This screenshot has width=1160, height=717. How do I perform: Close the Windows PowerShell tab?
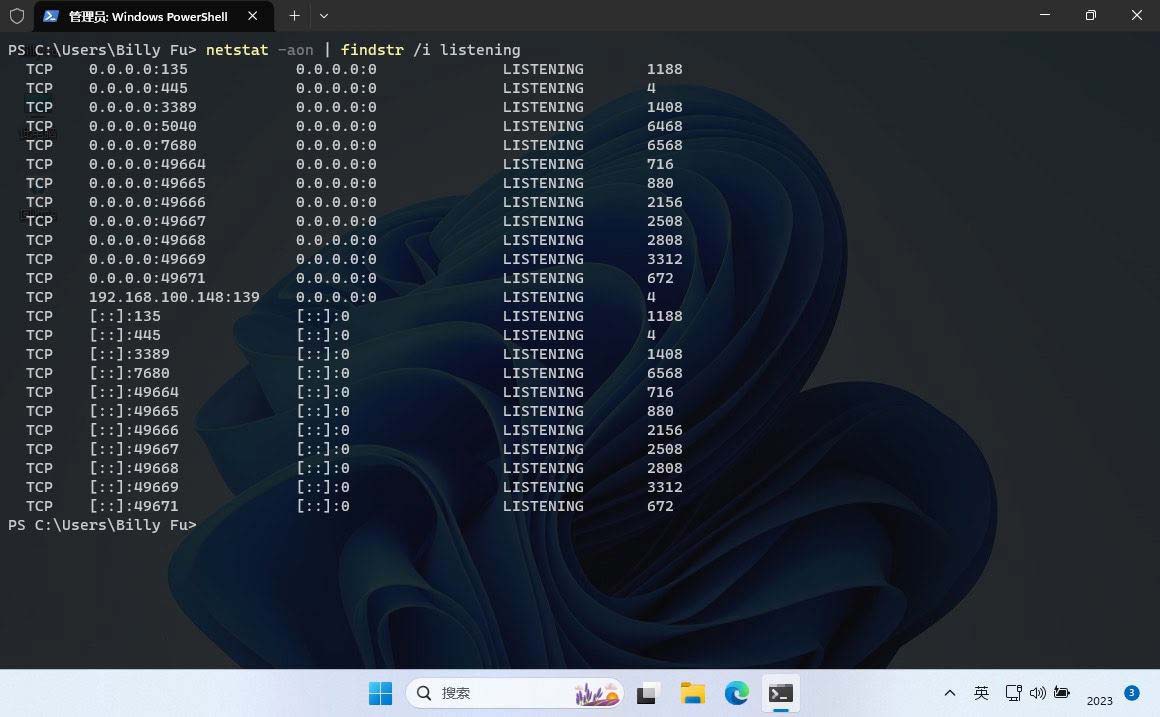click(x=252, y=16)
